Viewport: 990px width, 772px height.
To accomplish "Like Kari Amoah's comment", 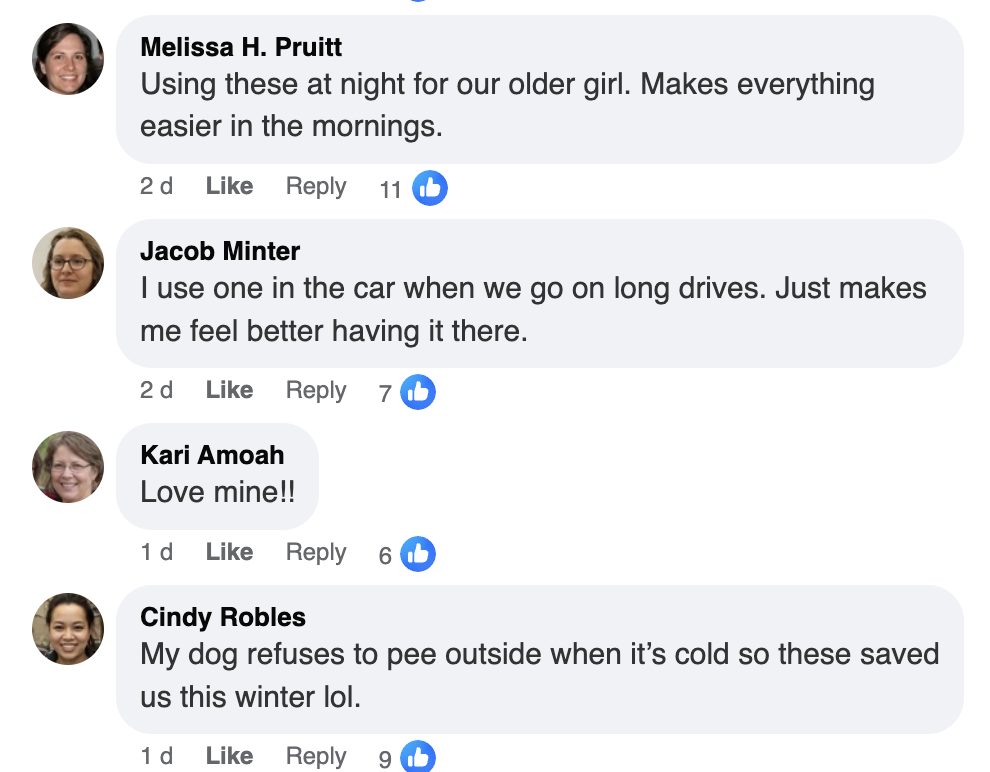I will tap(228, 551).
